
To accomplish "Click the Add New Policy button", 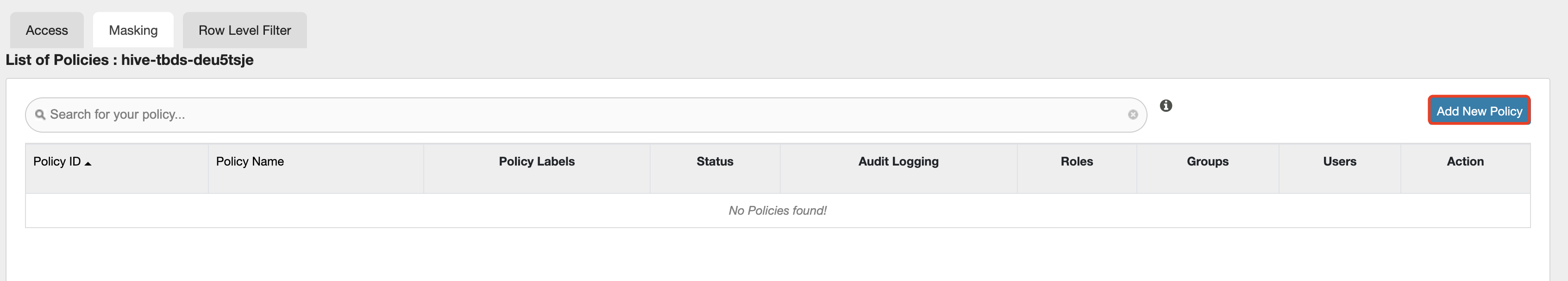I will tap(1479, 111).
